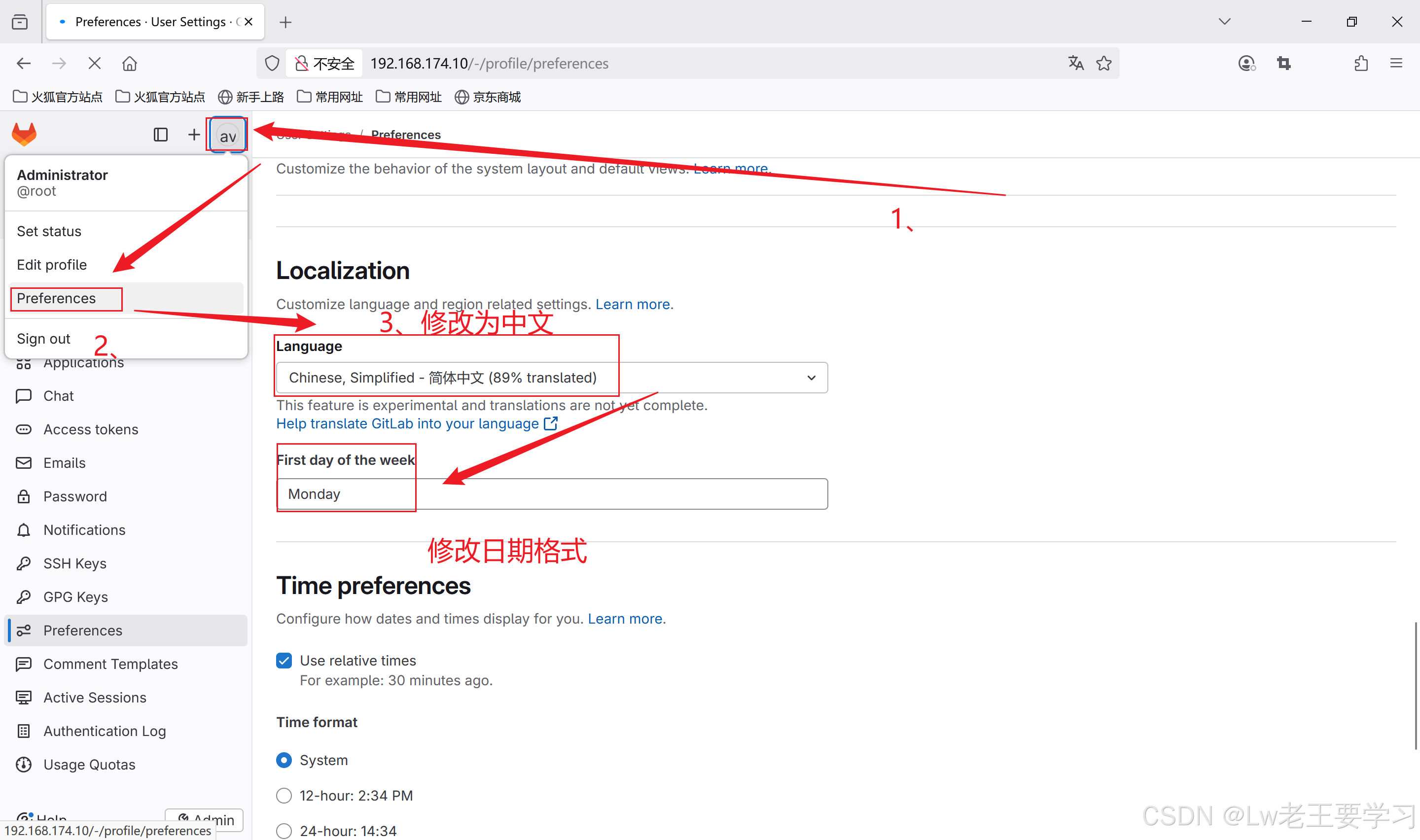Expand the browser tab list chevron
The image size is (1420, 840).
point(1224,22)
